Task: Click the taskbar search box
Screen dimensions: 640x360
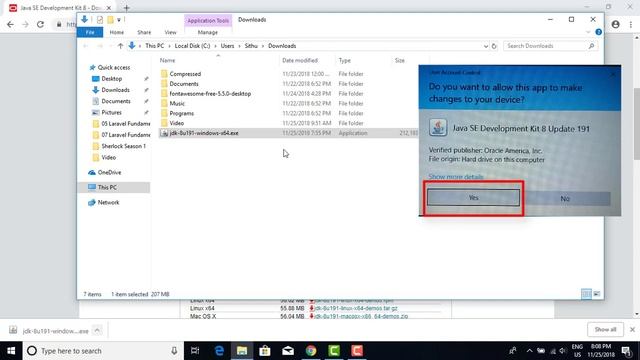Action: click(103, 351)
